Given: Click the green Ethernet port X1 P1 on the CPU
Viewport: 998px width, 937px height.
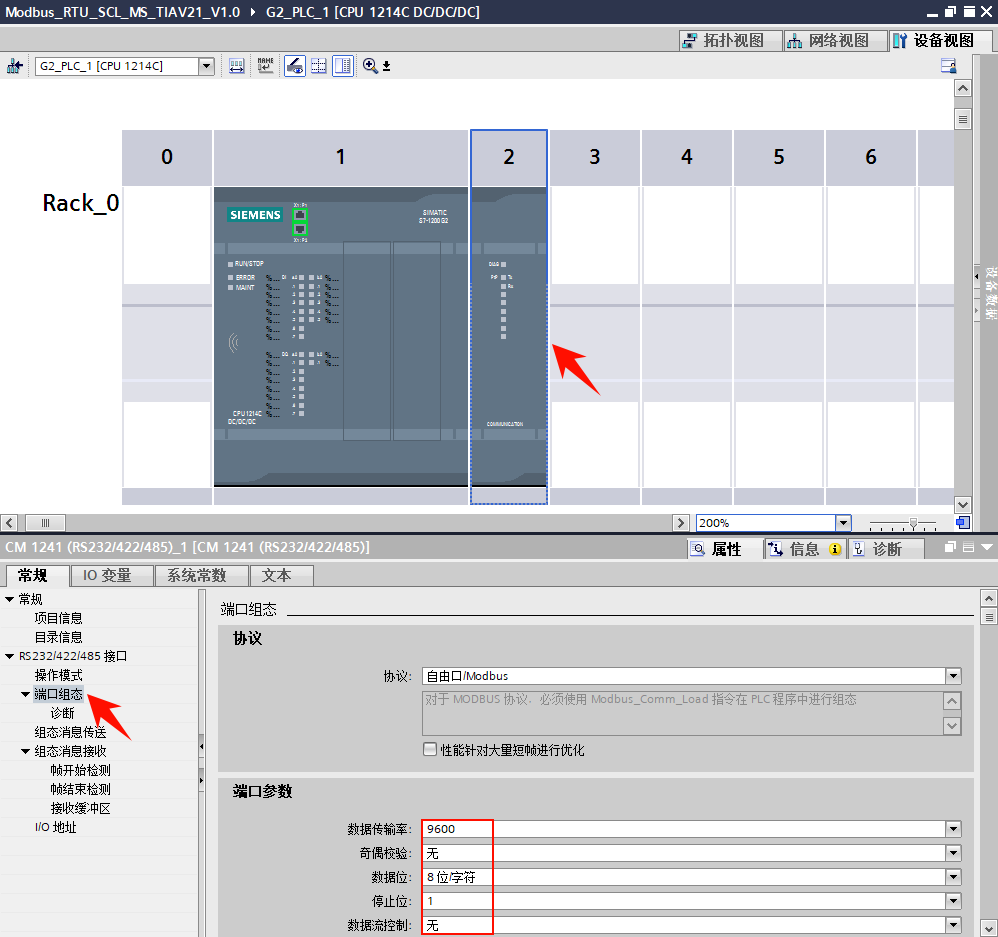Looking at the screenshot, I should (x=300, y=215).
